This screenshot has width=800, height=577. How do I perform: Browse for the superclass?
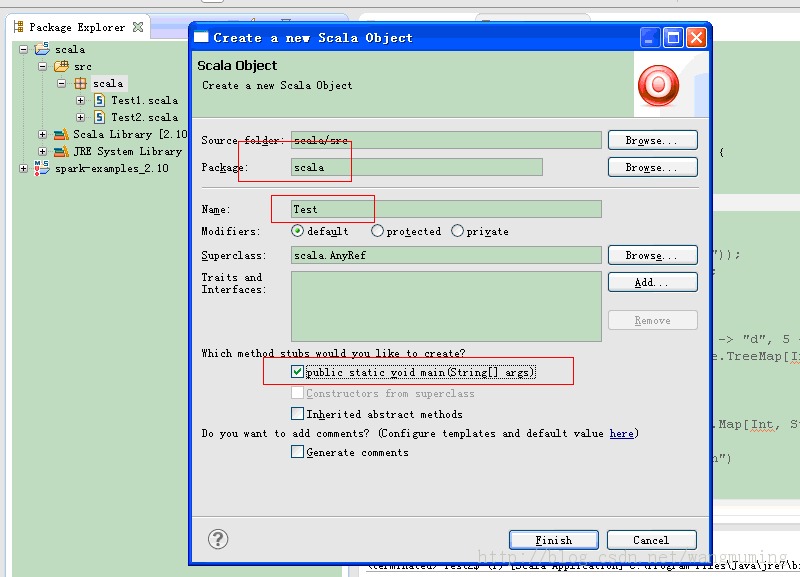(x=653, y=255)
